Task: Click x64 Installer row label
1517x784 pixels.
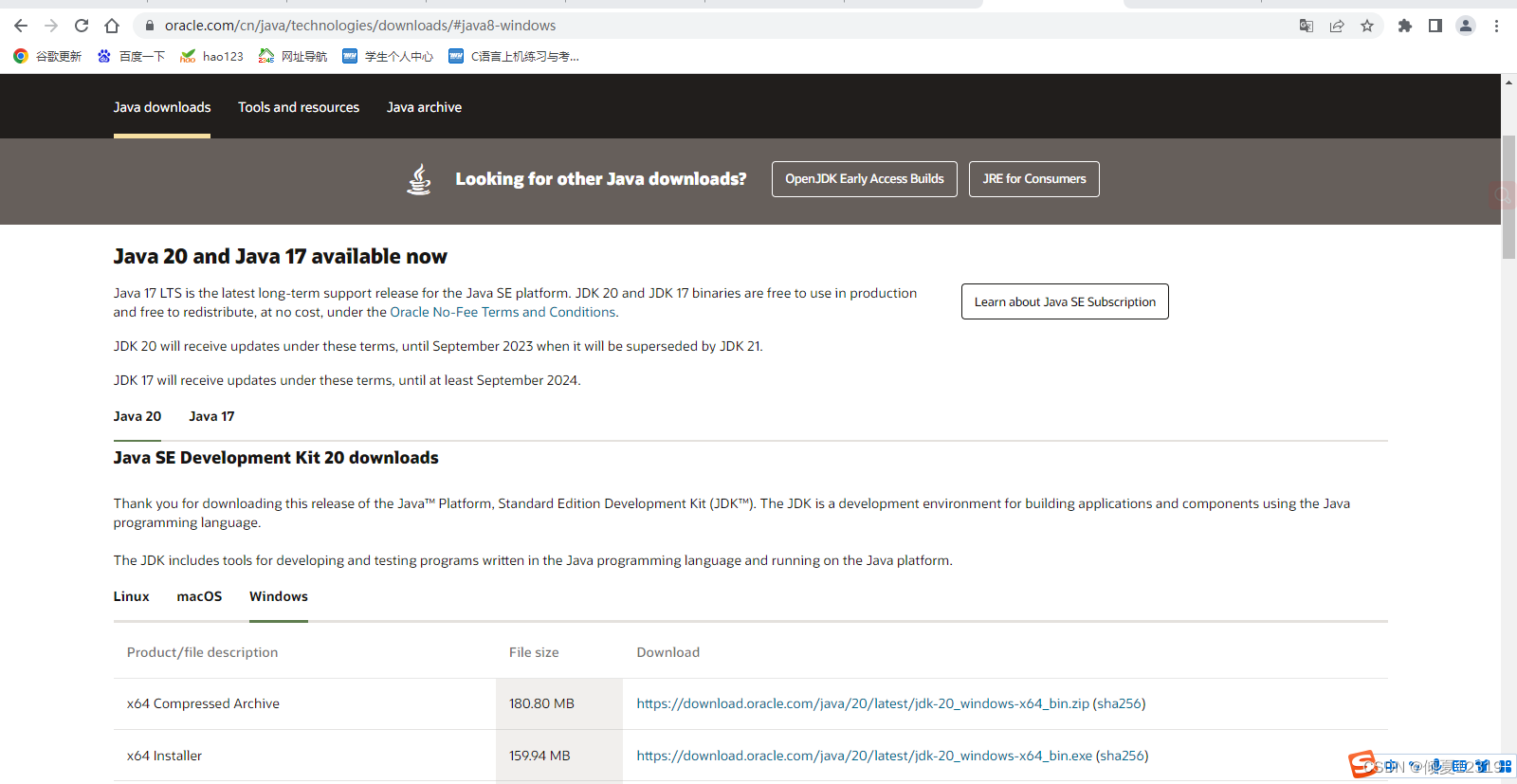Action: click(x=164, y=756)
